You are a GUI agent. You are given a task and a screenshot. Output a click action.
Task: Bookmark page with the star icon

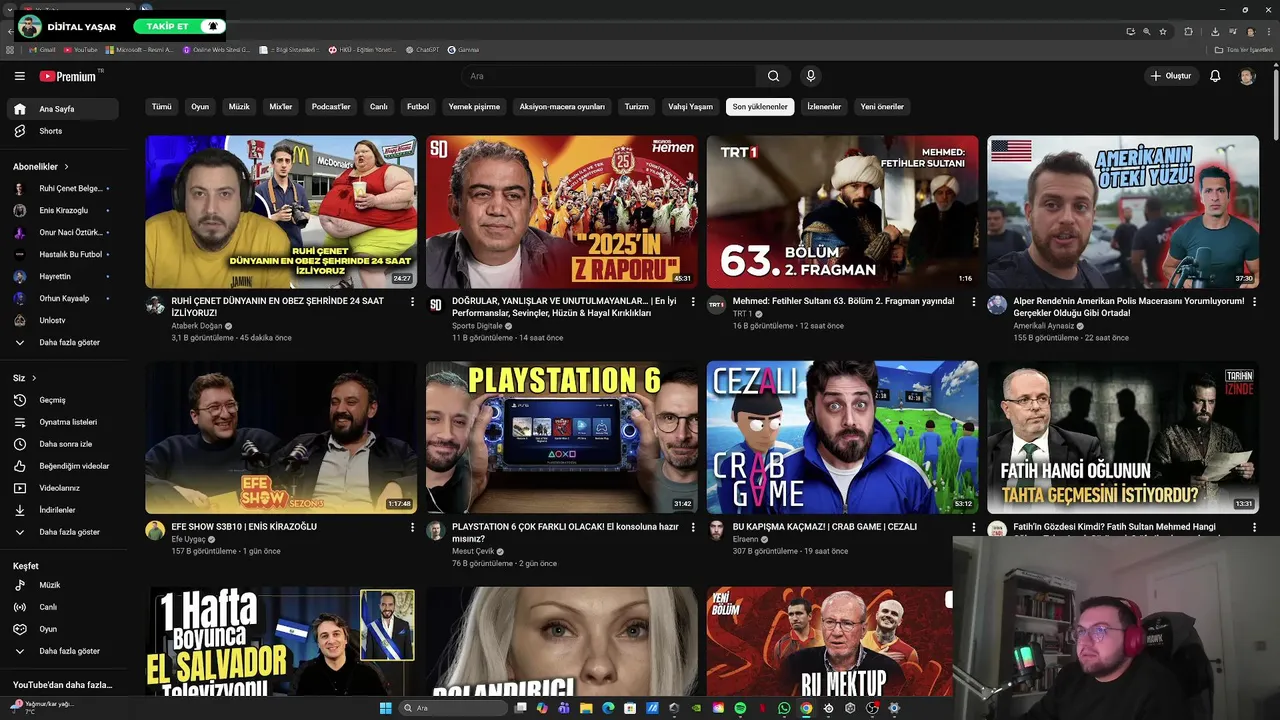1162,31
